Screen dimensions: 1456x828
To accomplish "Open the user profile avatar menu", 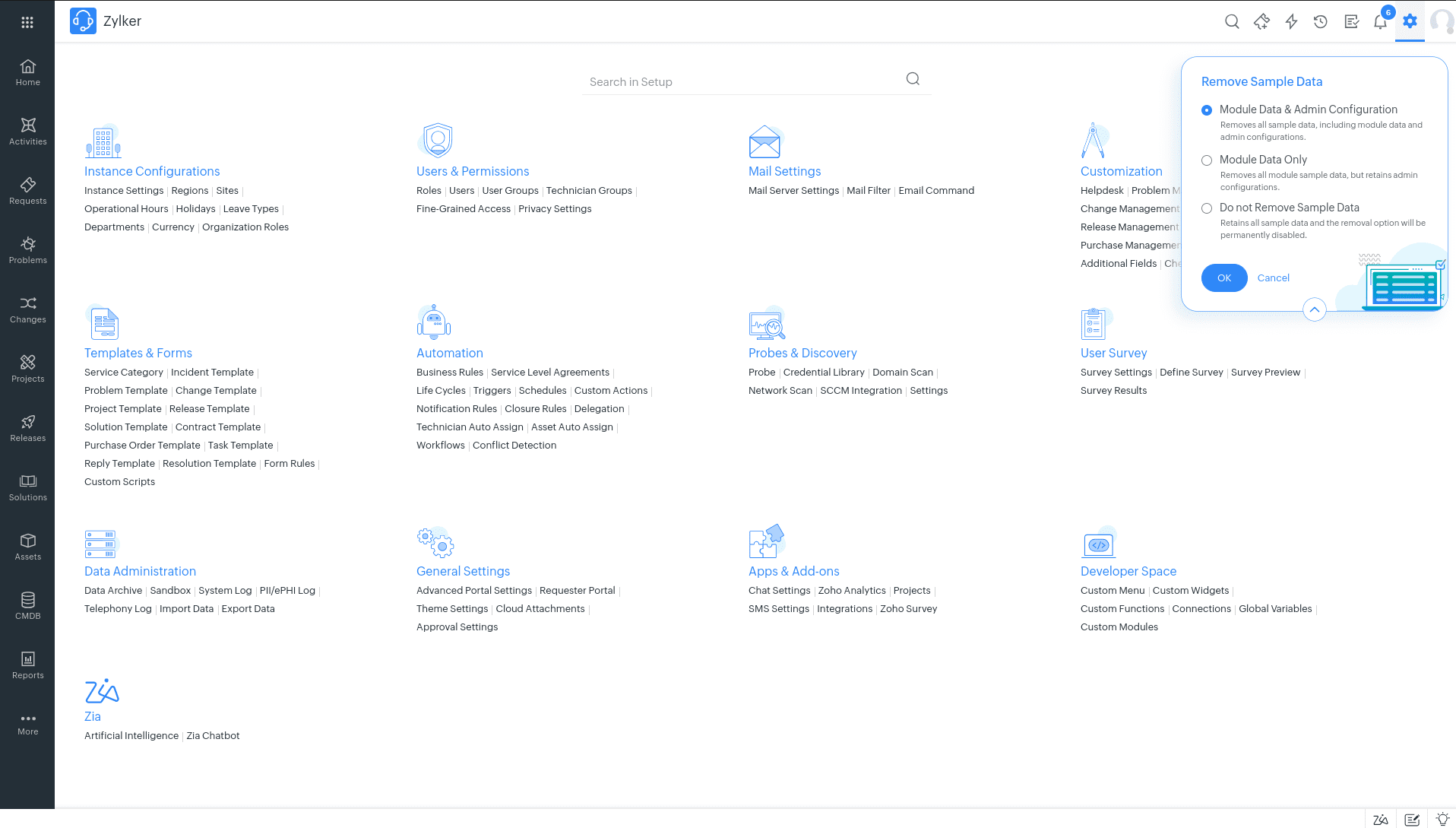I will point(1441,22).
